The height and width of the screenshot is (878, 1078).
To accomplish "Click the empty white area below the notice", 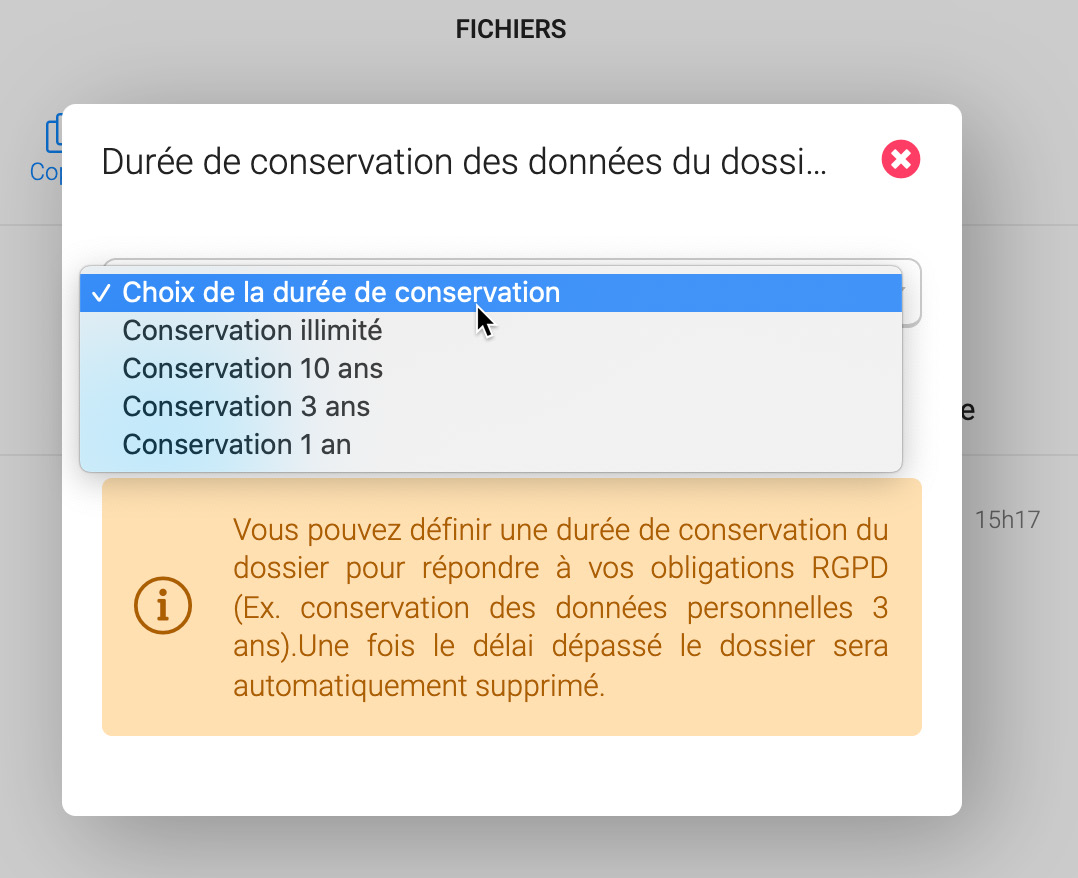I will 511,775.
